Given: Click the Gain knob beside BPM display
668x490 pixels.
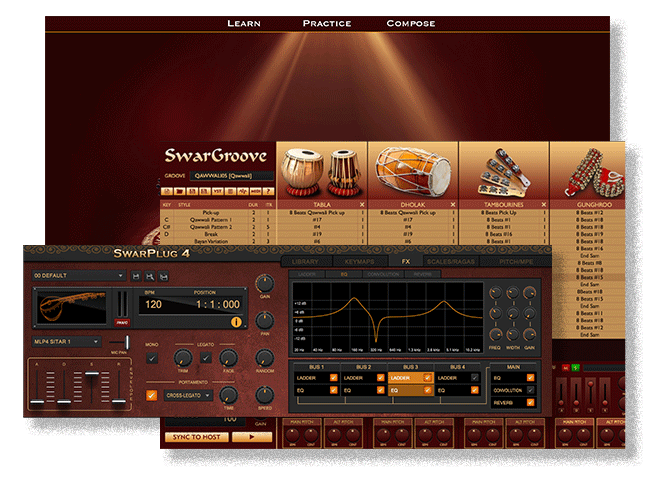Looking at the screenshot, I should click(x=265, y=284).
